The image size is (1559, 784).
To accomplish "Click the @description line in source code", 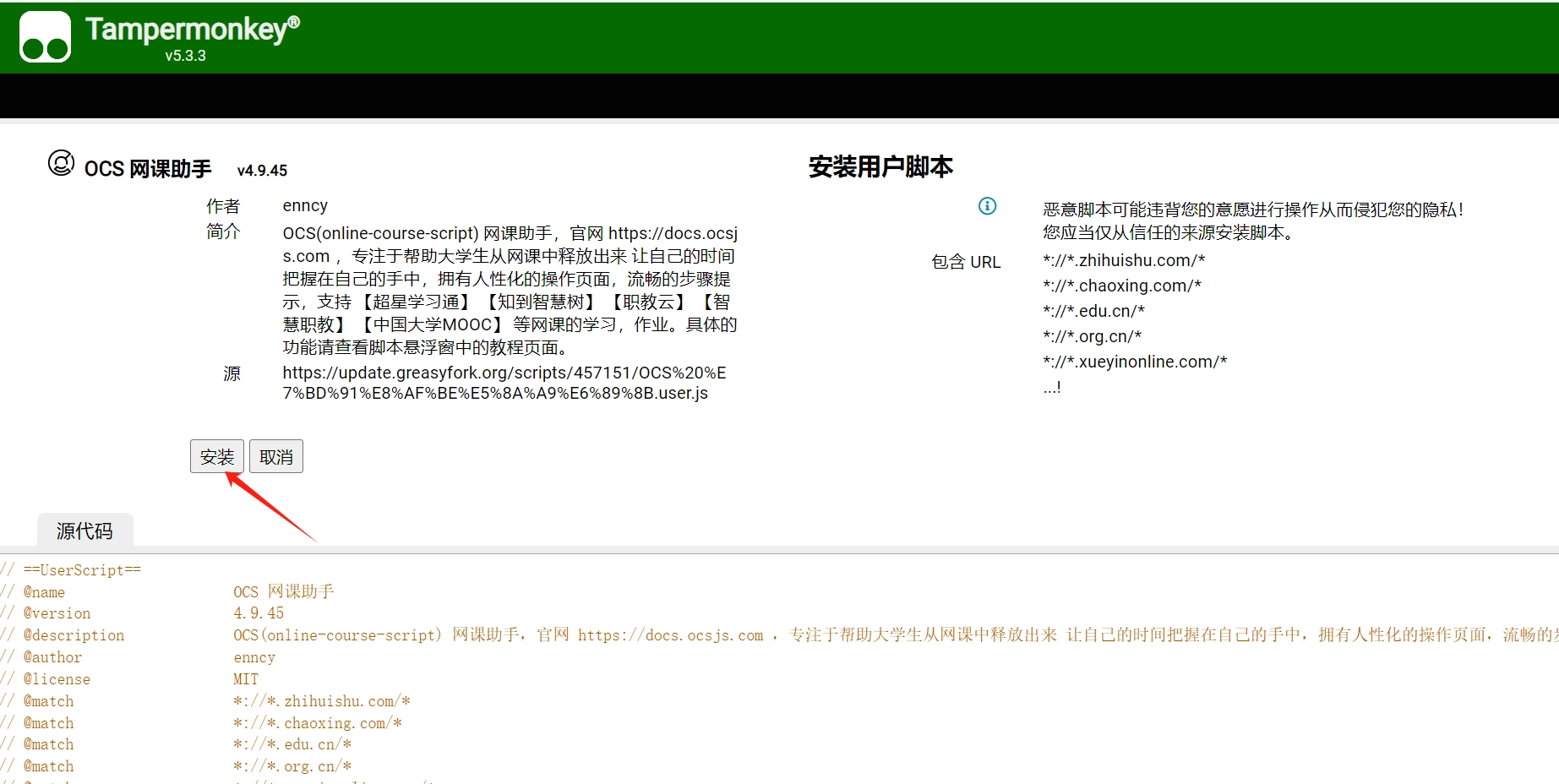I will pyautogui.click(x=779, y=635).
